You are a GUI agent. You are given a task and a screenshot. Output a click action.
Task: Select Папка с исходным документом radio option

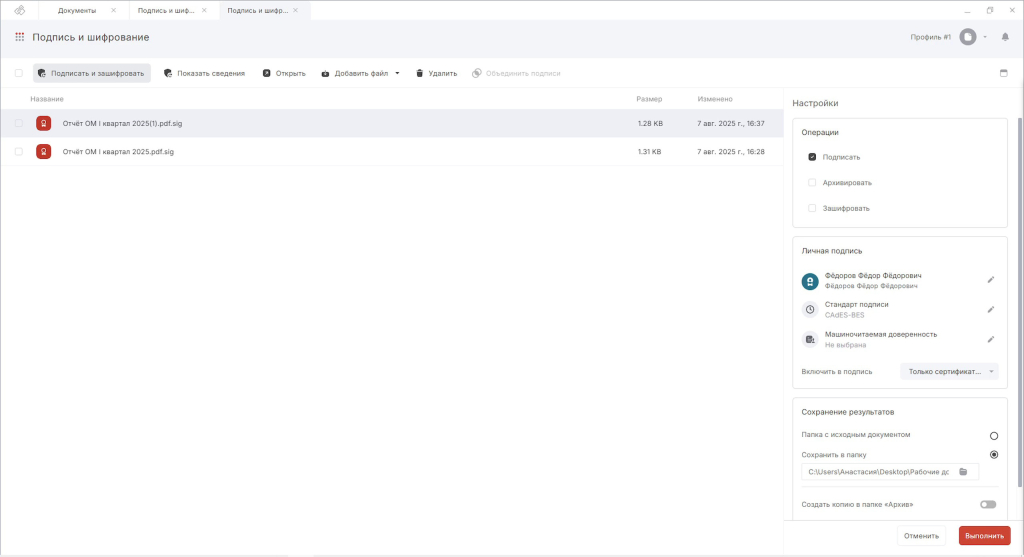[x=993, y=436]
